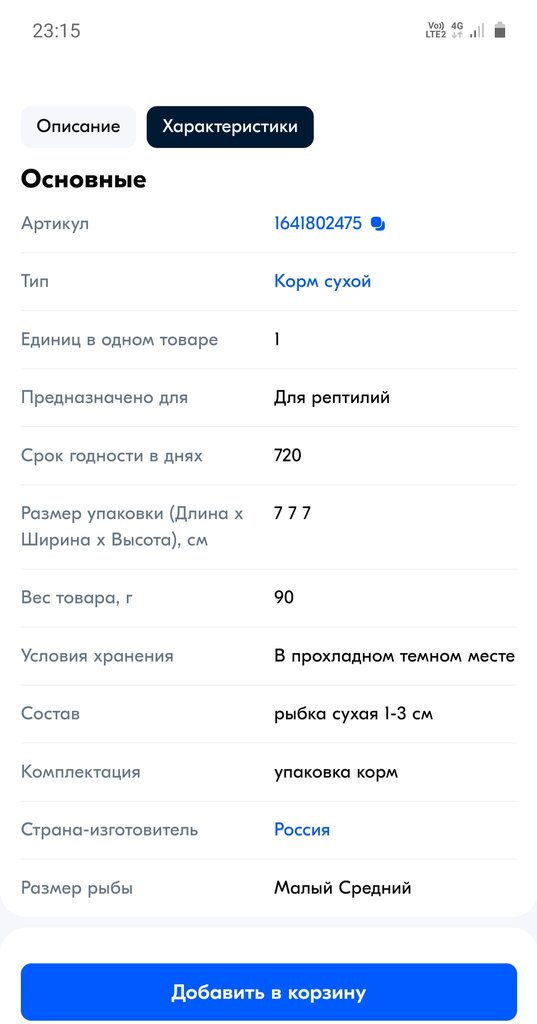Follow the Россия country link
The width and height of the screenshot is (537, 1024).
(302, 830)
